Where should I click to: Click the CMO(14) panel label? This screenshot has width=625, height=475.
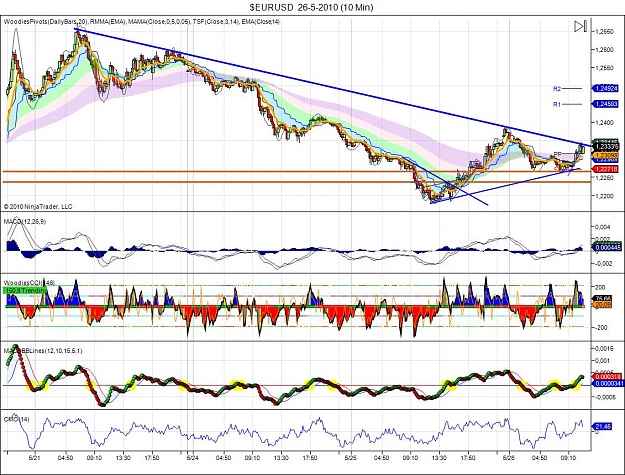pos(16,419)
